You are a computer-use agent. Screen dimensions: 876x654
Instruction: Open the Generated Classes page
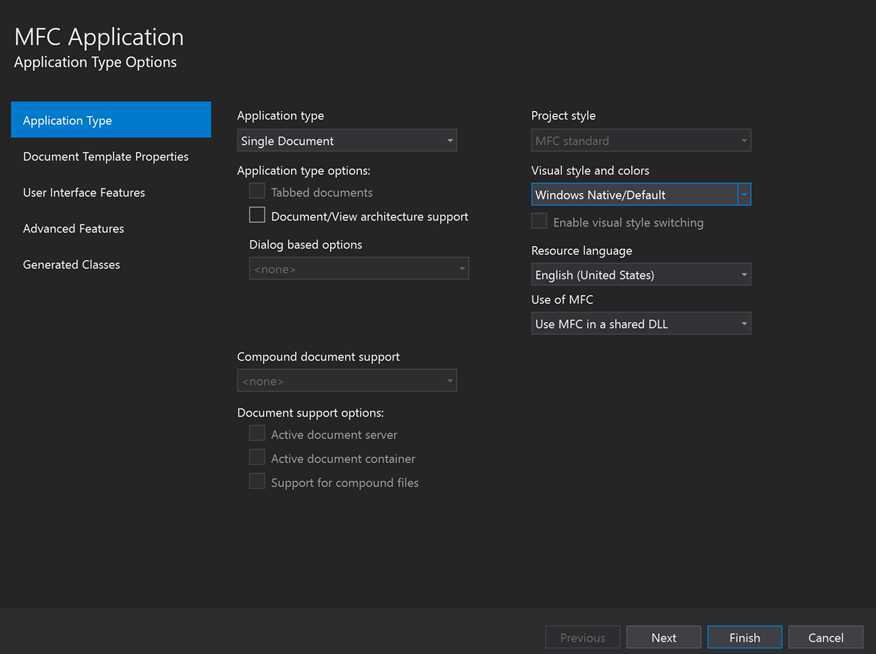coord(72,265)
